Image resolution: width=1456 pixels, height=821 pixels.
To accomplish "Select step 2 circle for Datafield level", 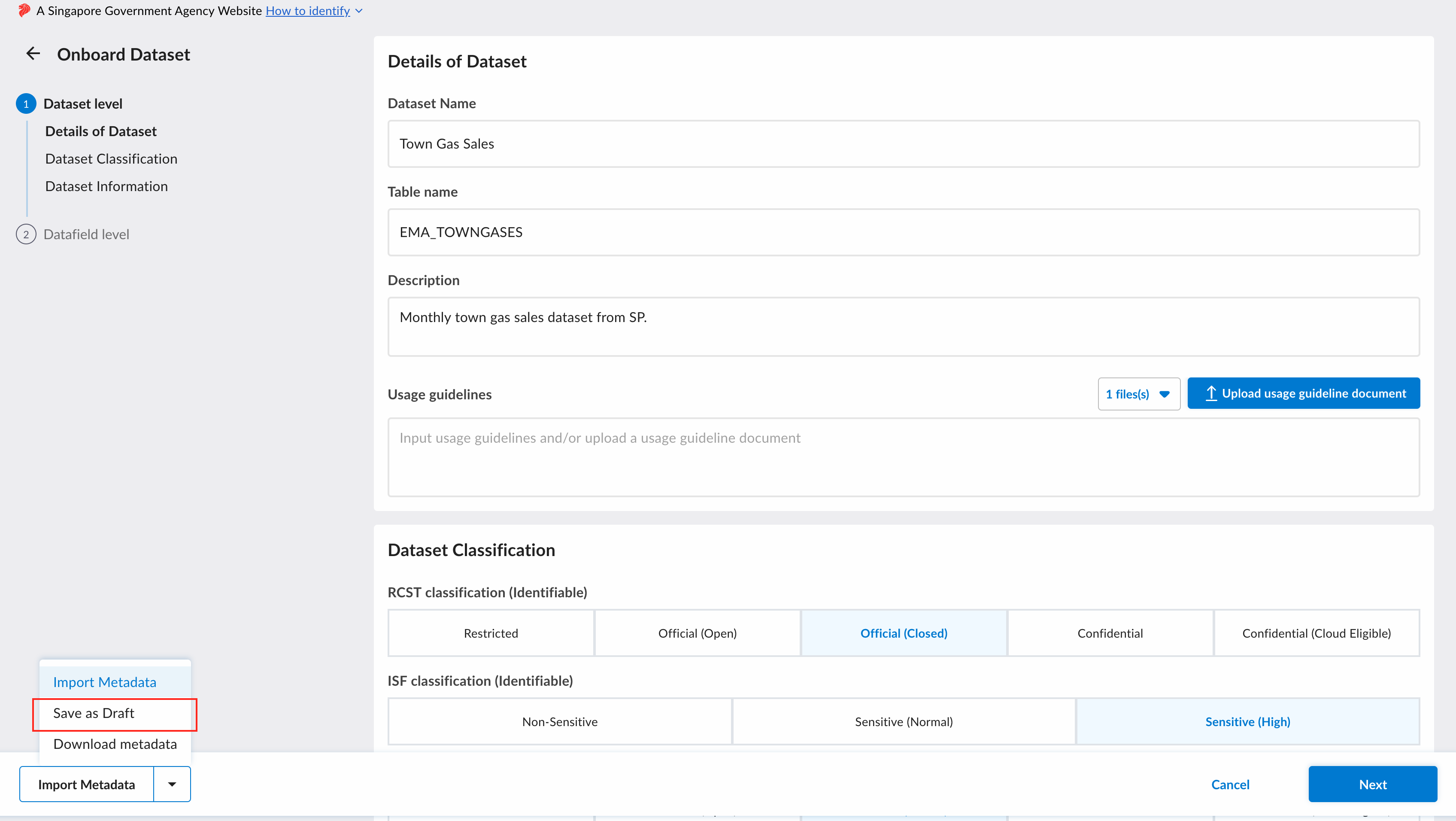I will (26, 234).
